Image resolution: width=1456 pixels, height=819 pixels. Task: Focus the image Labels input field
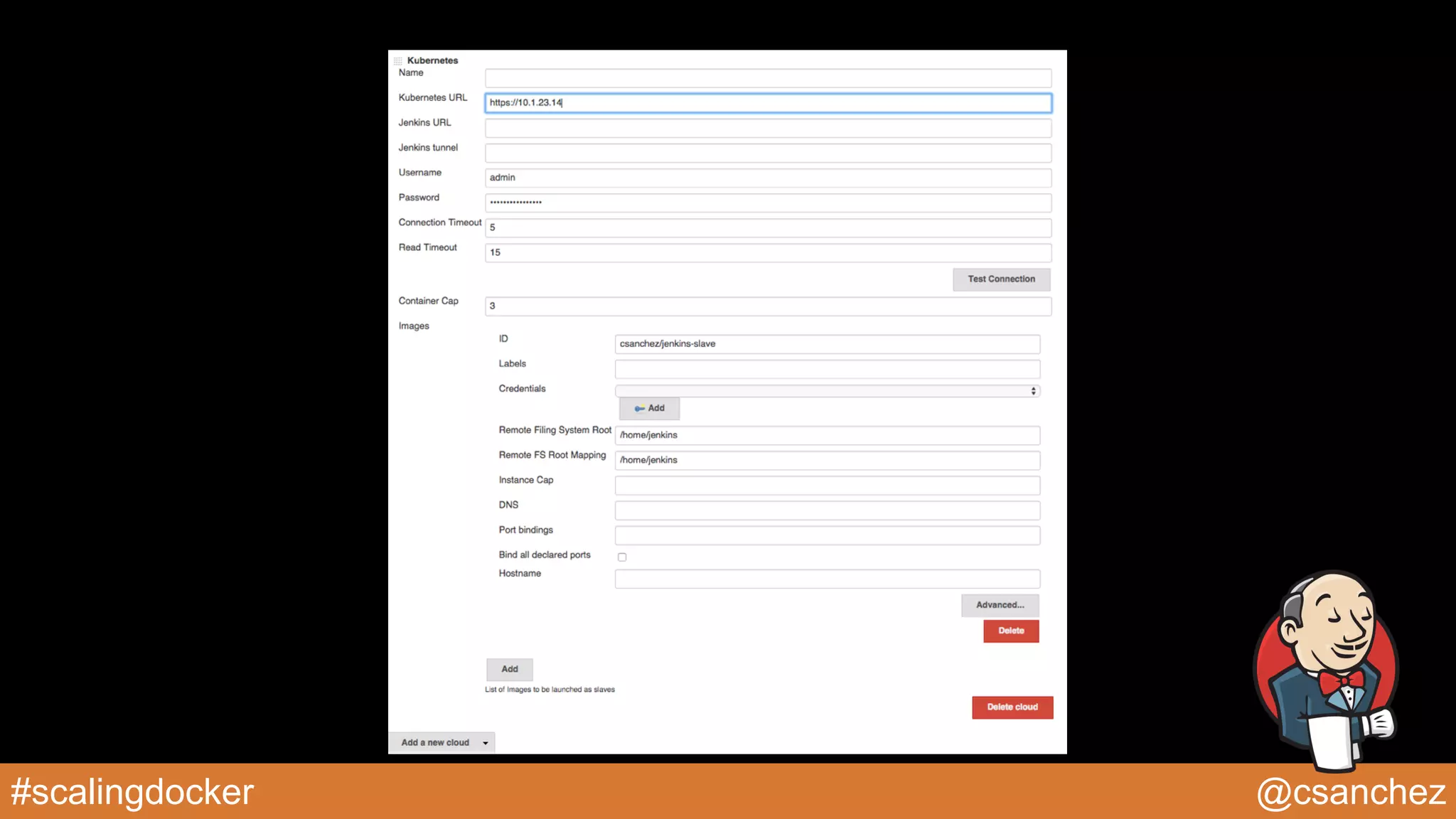827,369
